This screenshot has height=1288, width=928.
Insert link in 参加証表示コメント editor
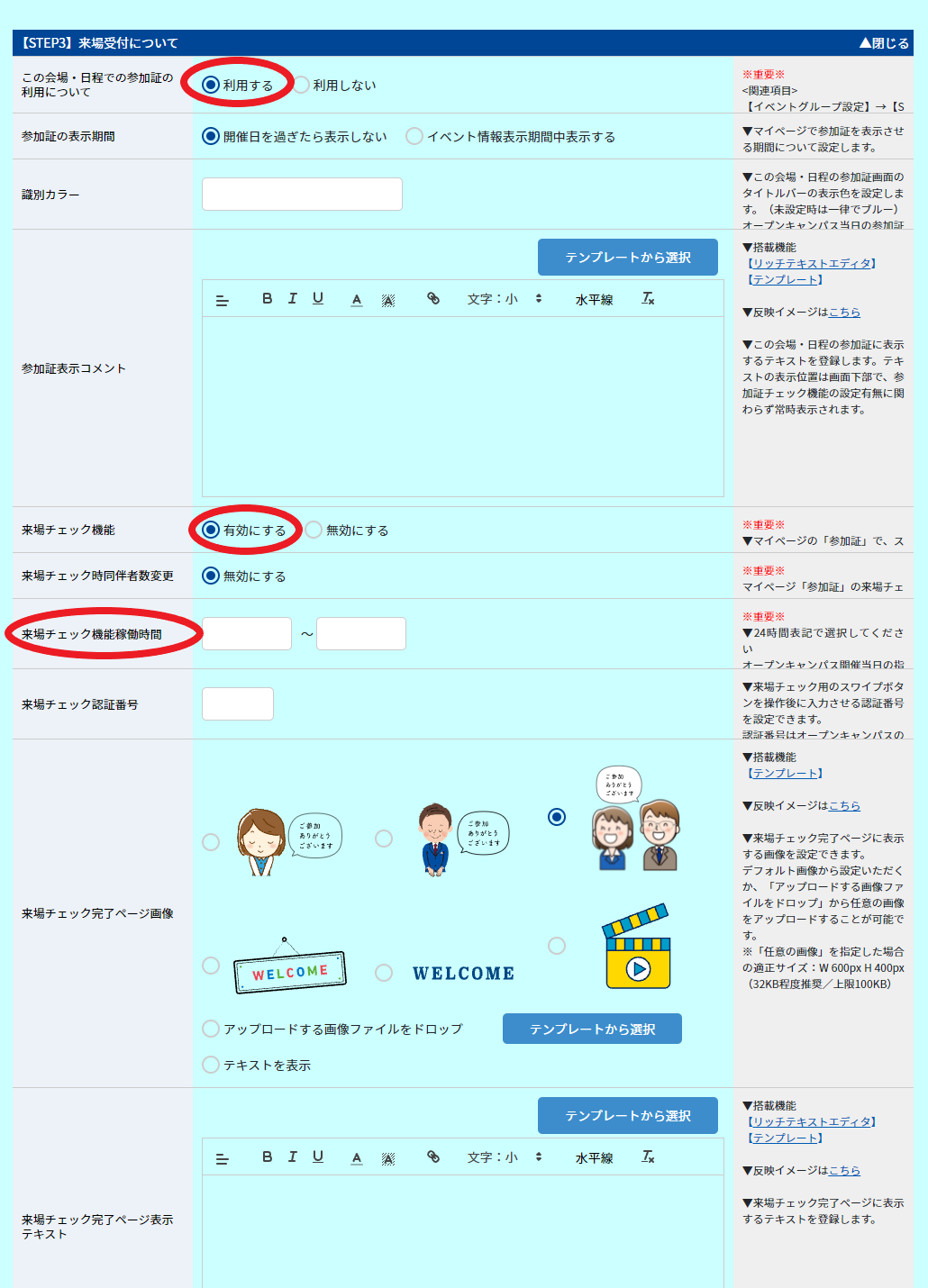tap(433, 298)
